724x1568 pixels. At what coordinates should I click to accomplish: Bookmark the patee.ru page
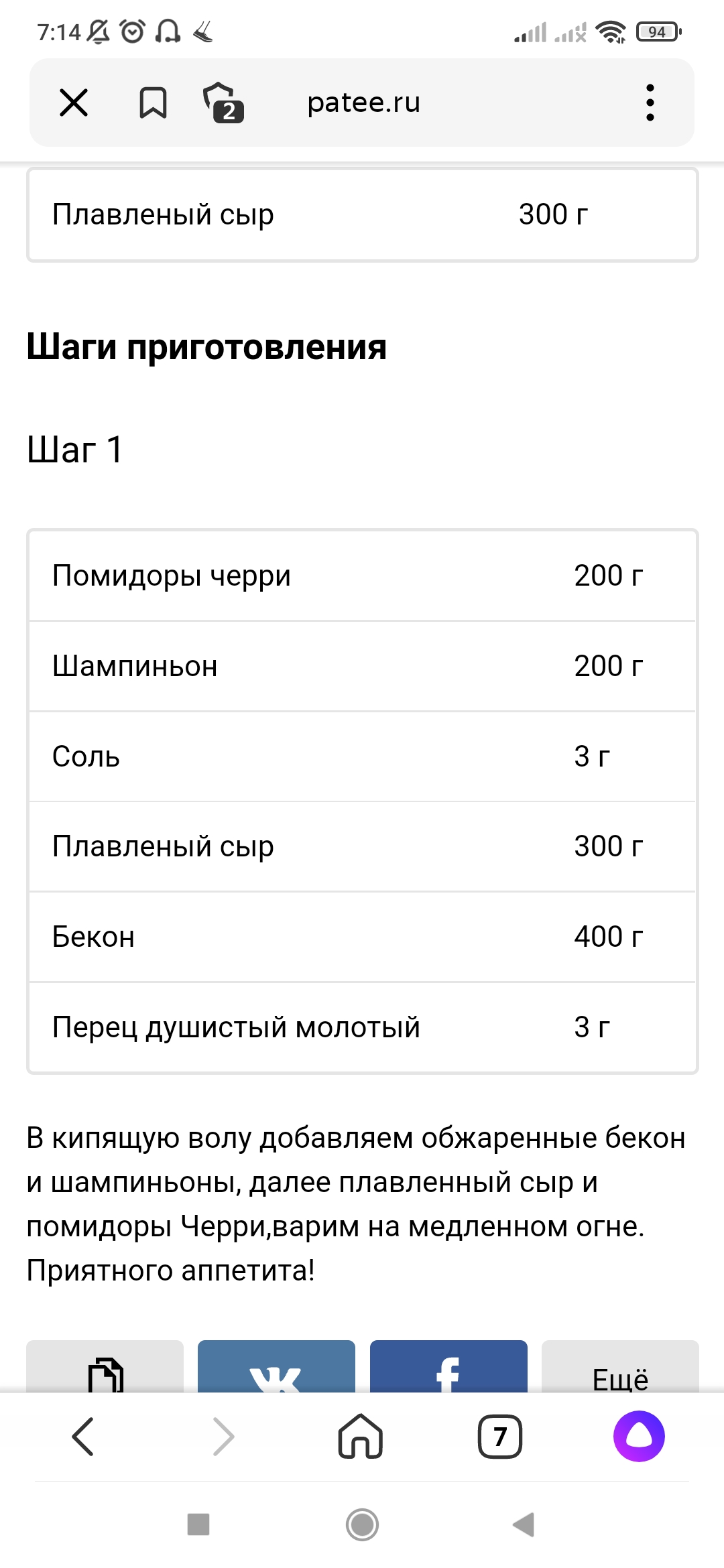click(153, 103)
